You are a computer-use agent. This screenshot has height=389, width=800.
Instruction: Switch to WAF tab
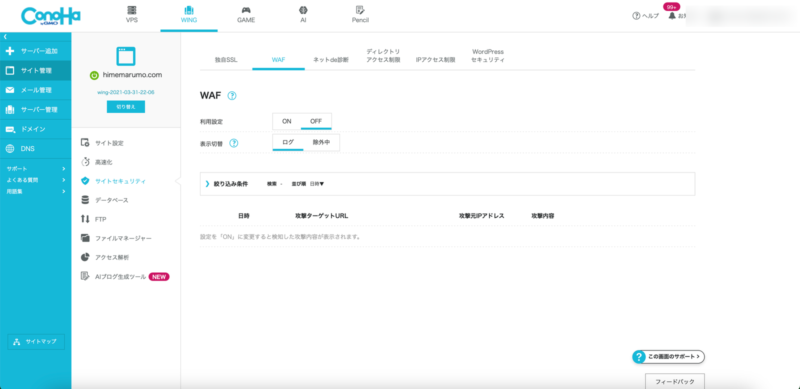(278, 60)
